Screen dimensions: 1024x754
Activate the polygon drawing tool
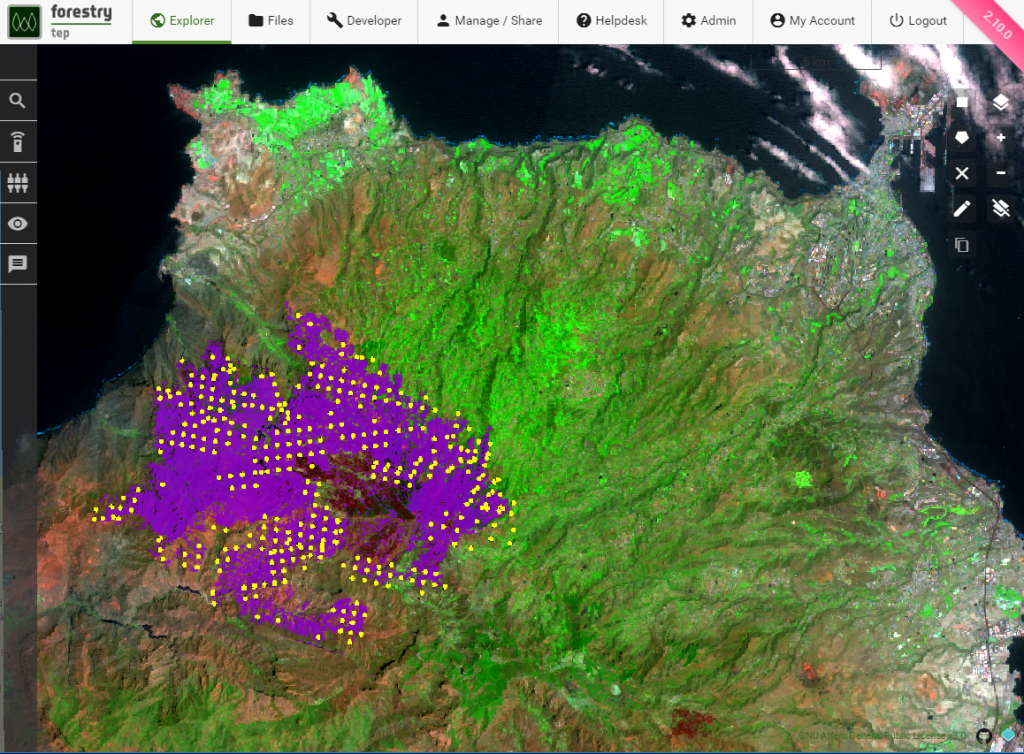961,137
